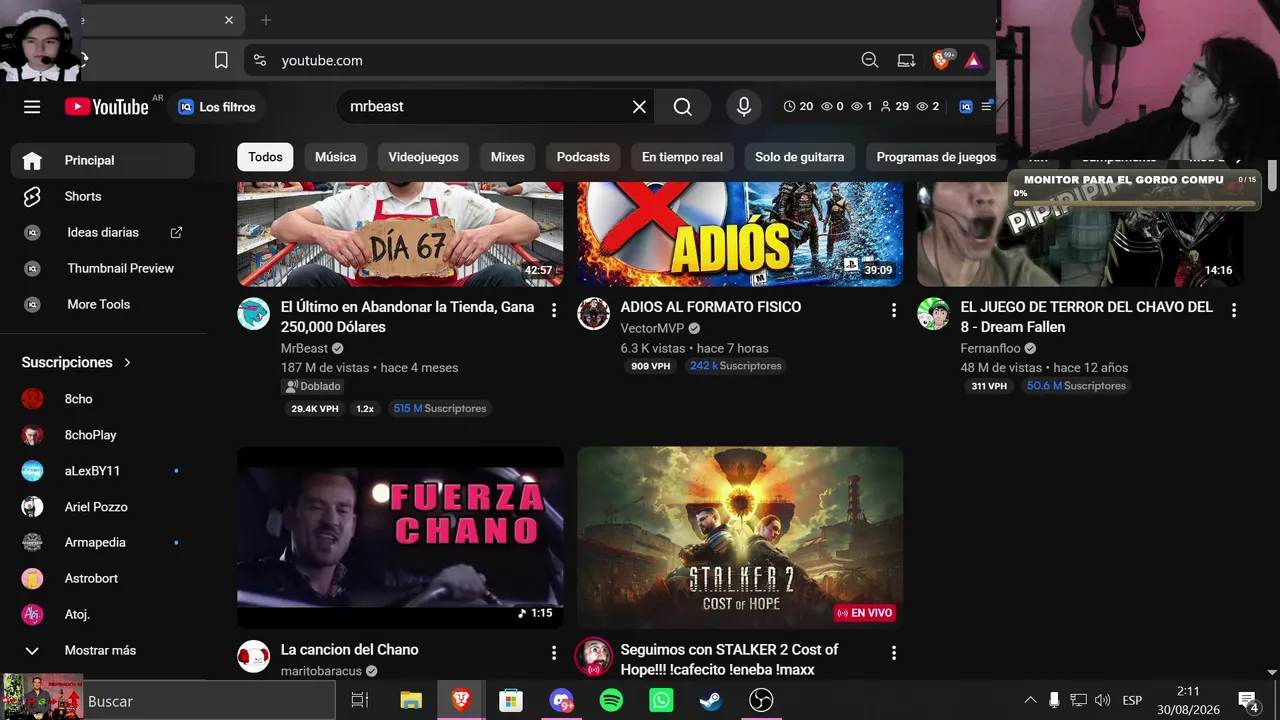Open the vidIQ extension menu icon
Screen dimensions: 1280x720
click(966, 107)
